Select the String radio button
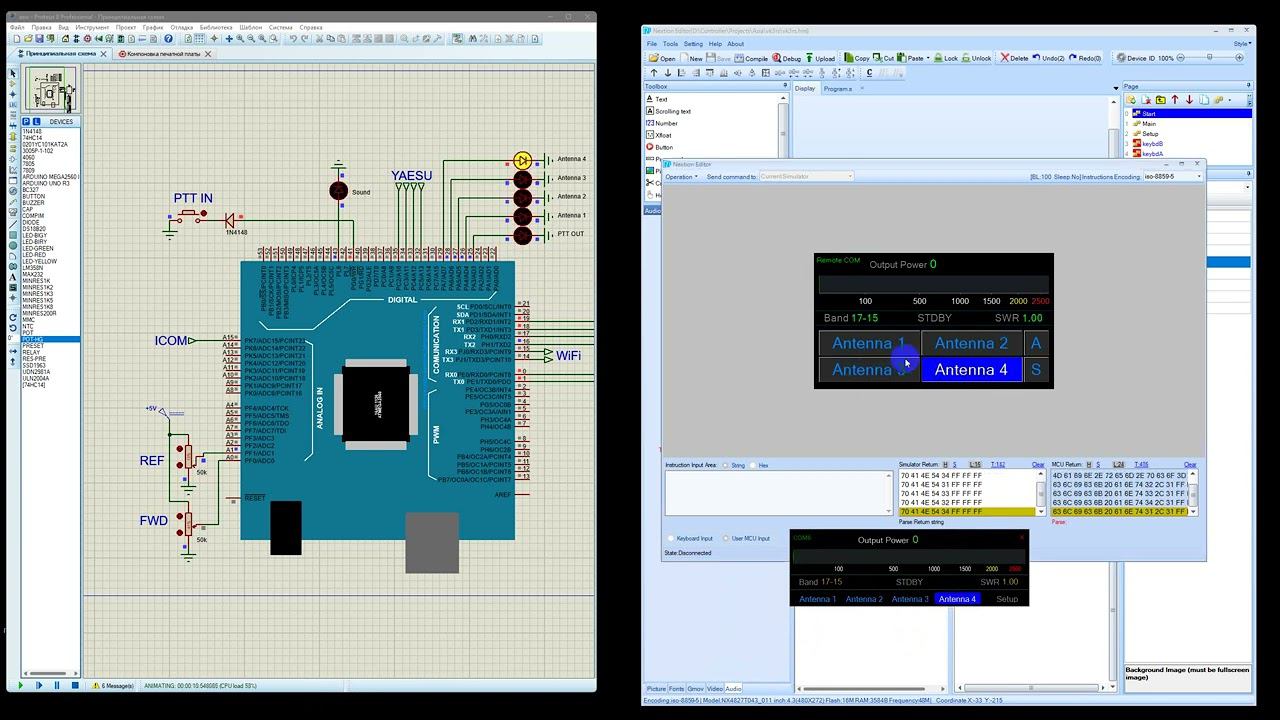 727,466
